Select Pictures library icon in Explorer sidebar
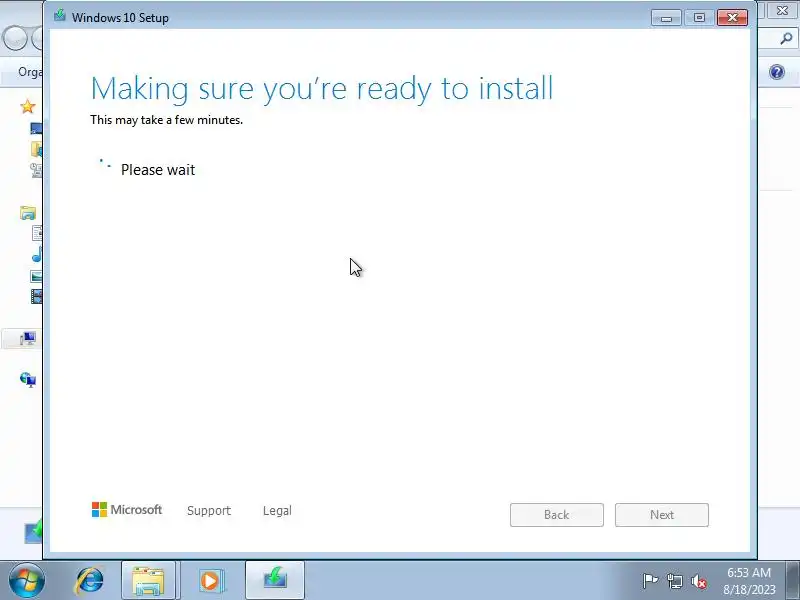The image size is (800, 600). tap(36, 276)
